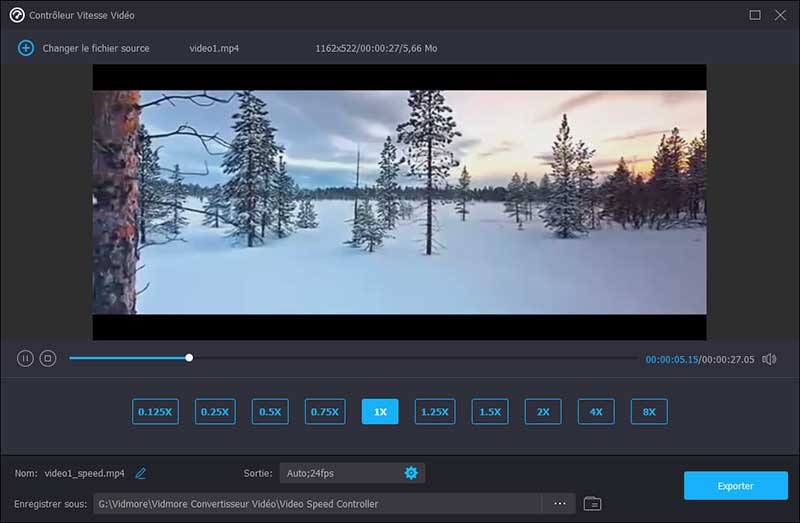This screenshot has width=800, height=523.
Task: Click the plus icon to change source file
Action: coord(26,48)
